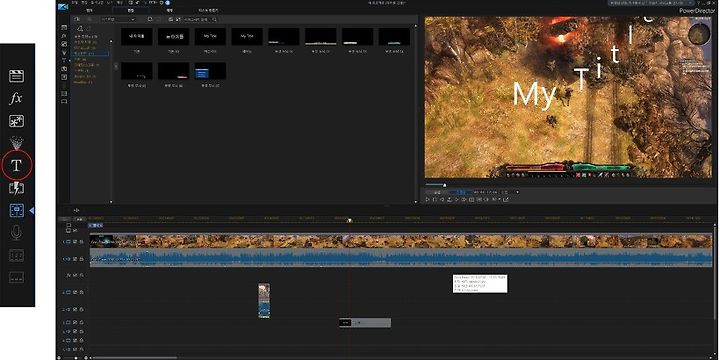The width and height of the screenshot is (720, 360).
Task: Step to the previous frame in preview
Action: click(442, 199)
